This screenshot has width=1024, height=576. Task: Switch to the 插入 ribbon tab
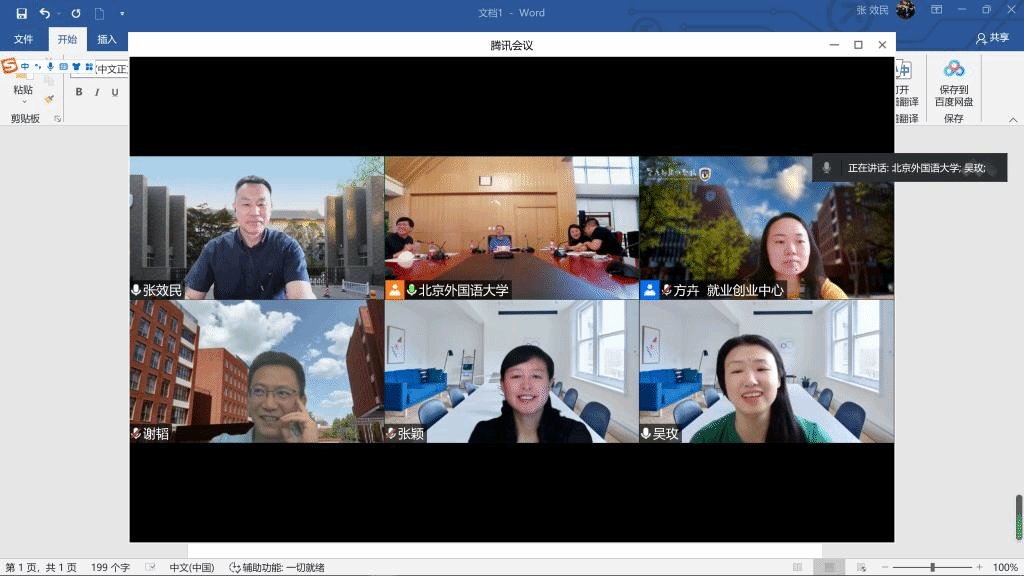(107, 40)
